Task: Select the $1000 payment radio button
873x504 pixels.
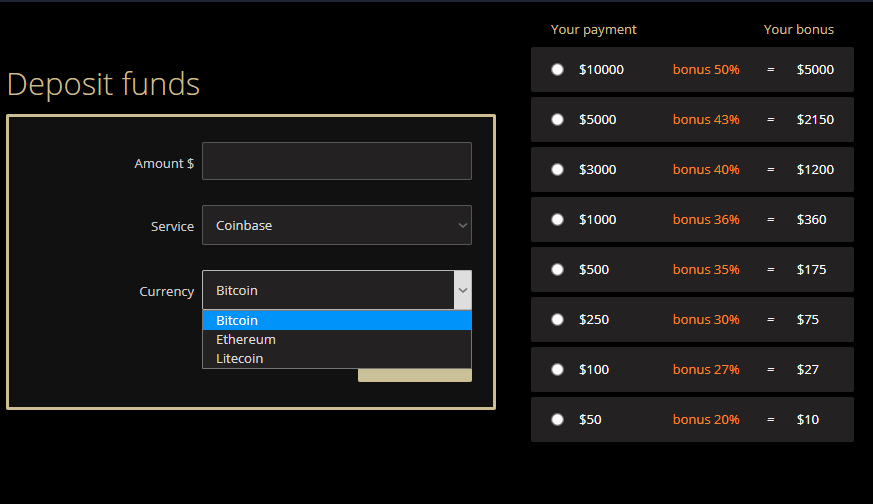Action: pos(557,219)
